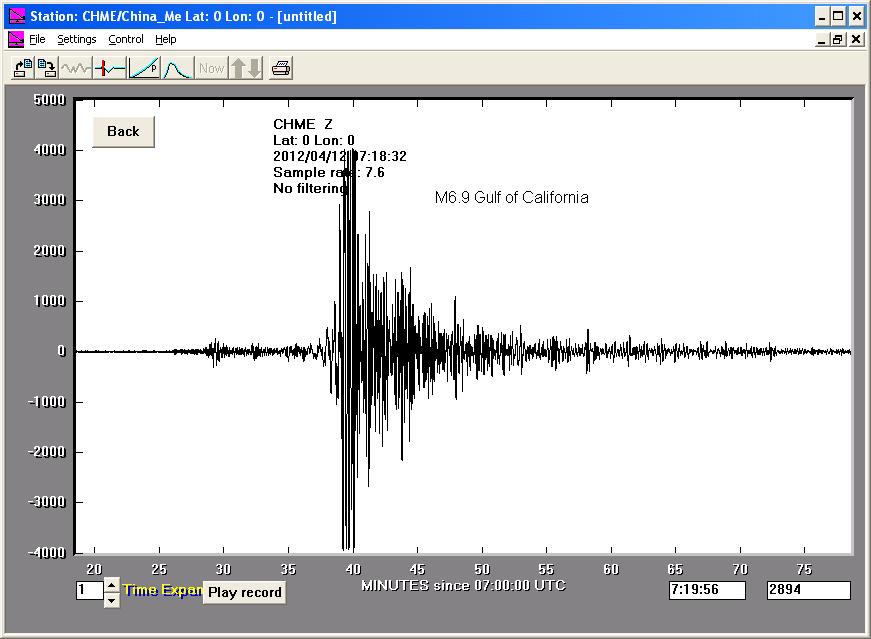This screenshot has width=871, height=639.
Task: Click the document icon beside File menu
Action: [15, 40]
